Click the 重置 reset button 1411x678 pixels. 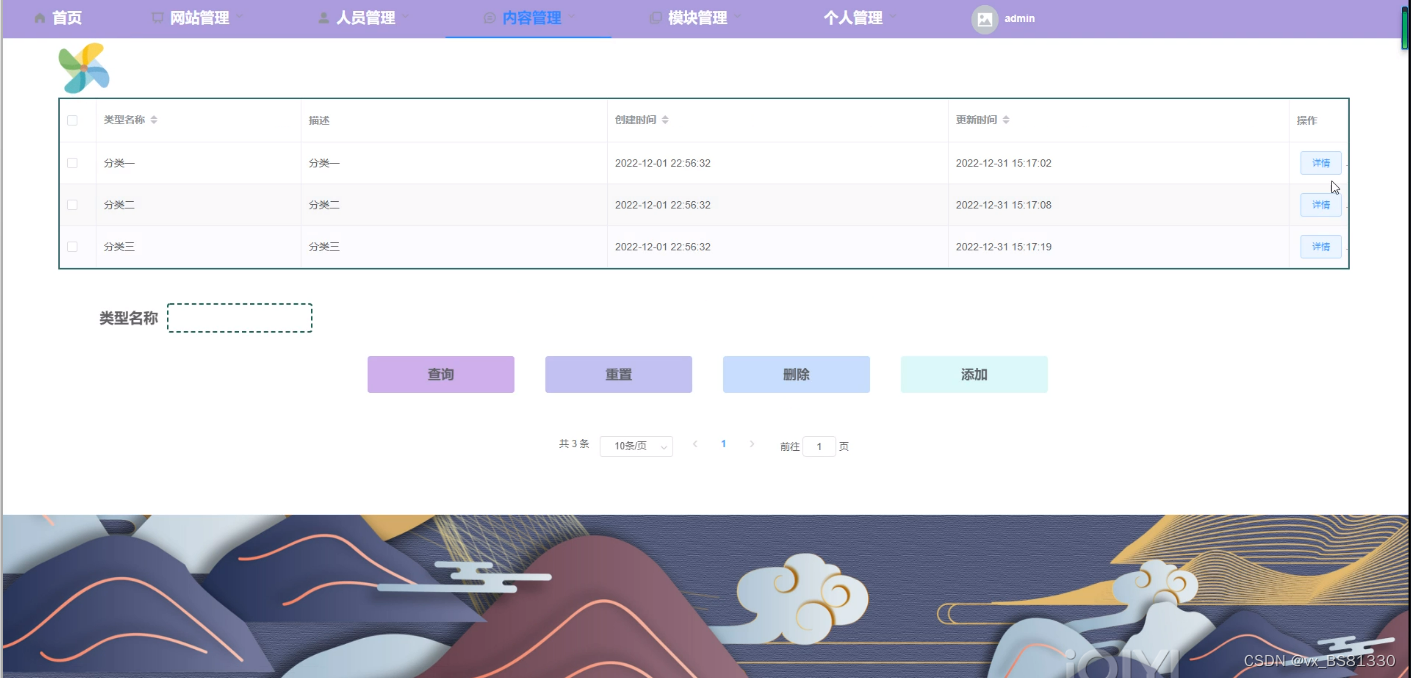(x=619, y=374)
